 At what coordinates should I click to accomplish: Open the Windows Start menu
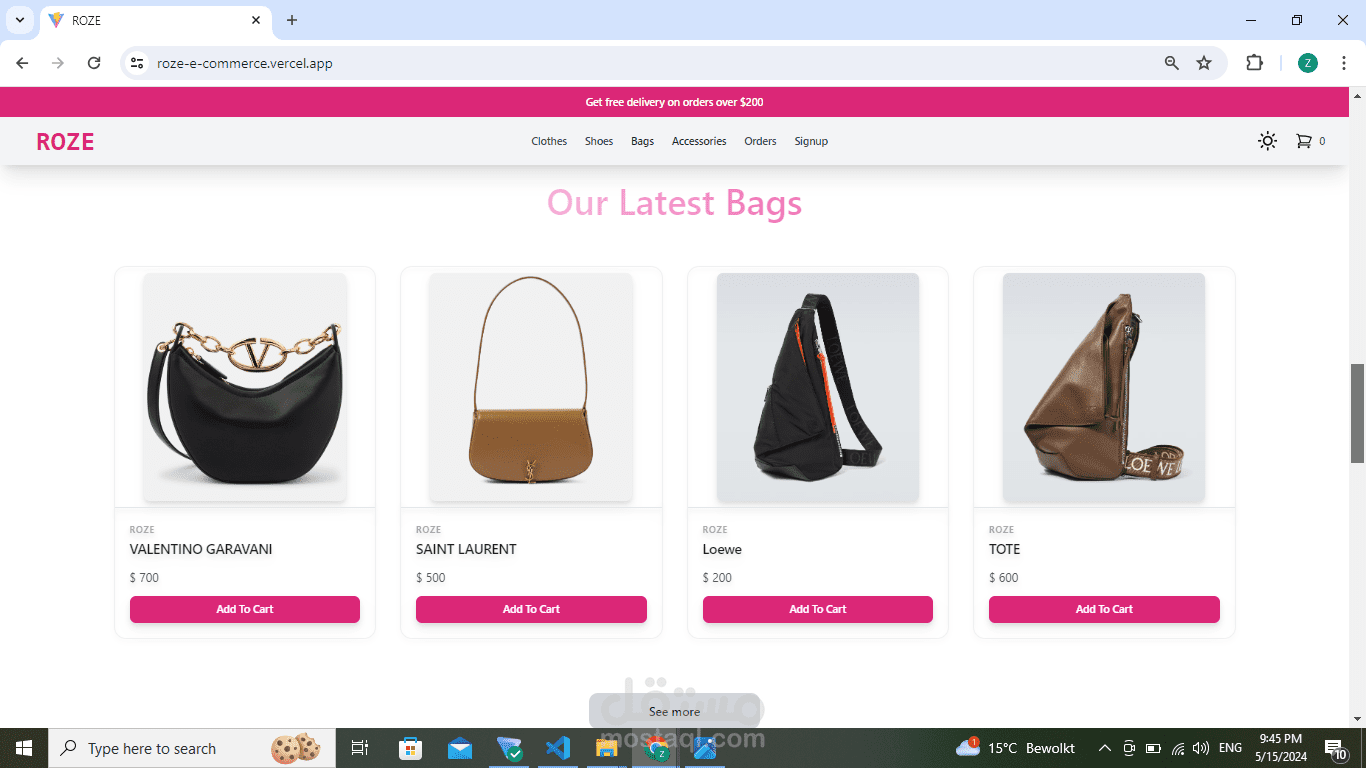[24, 748]
